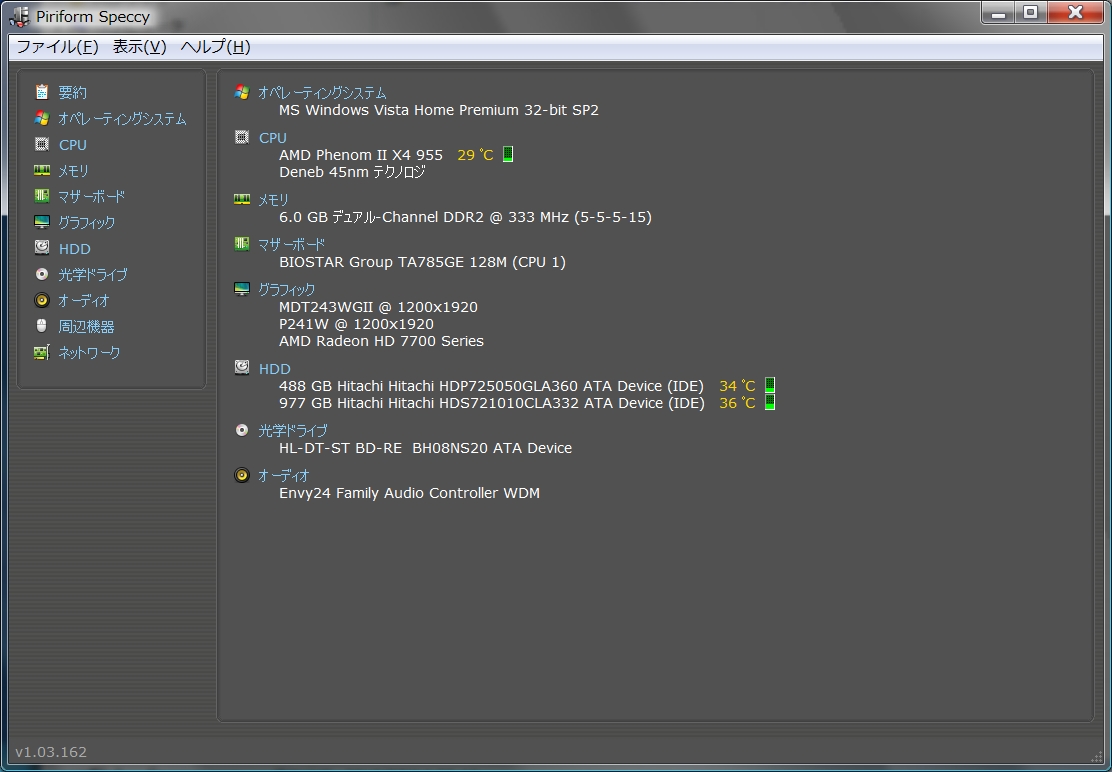This screenshot has height=772, width=1112.
Task: Click the マザーボード heading link in summary
Action: tap(291, 245)
